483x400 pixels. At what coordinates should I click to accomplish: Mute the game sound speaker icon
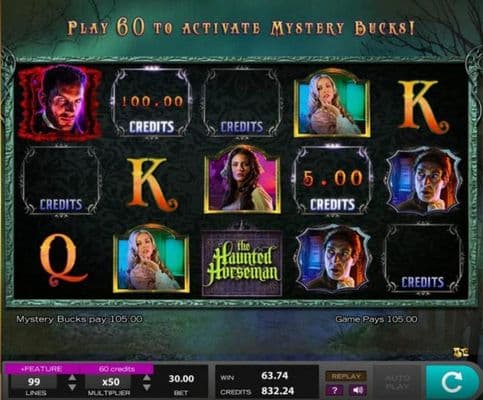(x=358, y=390)
